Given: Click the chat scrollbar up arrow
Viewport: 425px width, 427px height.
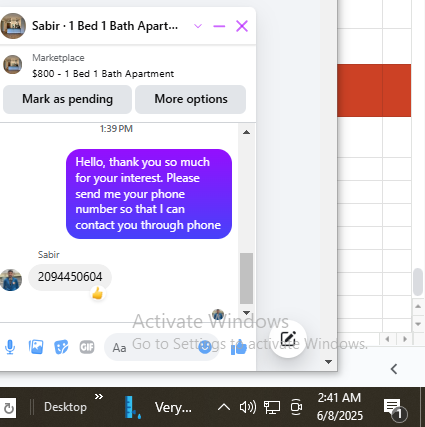Looking at the screenshot, I should [246, 132].
